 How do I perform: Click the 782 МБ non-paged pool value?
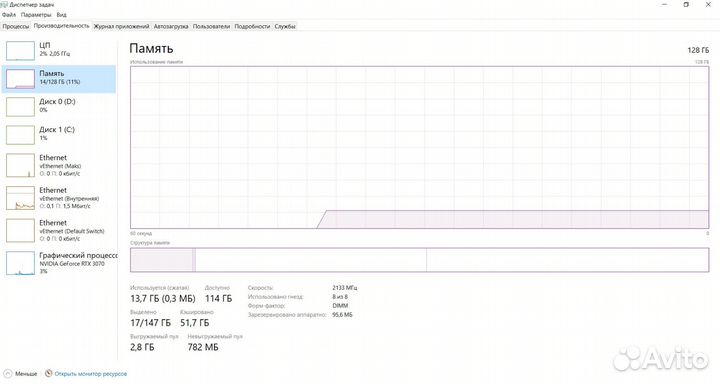pos(203,347)
